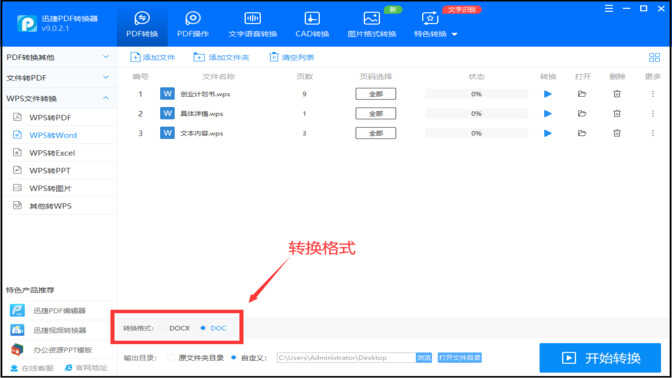The image size is (672, 378).
Task: Start converting file in row 3
Action: [547, 133]
